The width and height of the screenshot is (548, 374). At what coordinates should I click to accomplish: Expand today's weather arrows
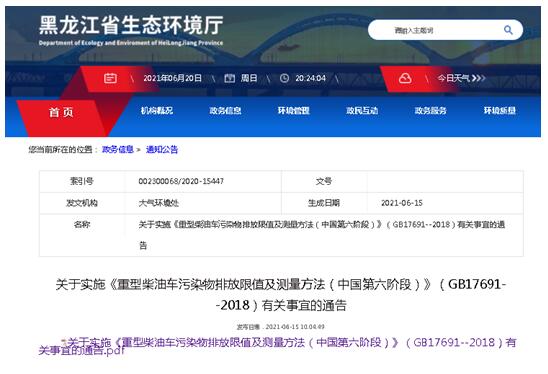(478, 78)
